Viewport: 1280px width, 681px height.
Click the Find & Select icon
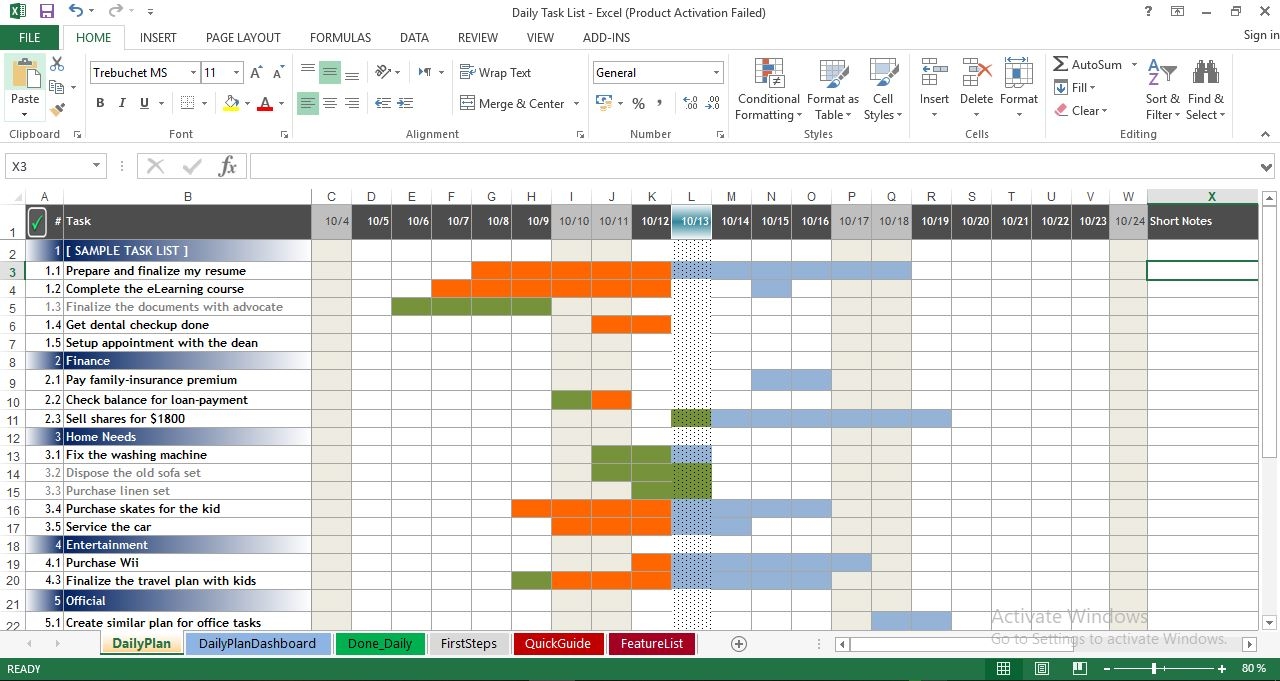pyautogui.click(x=1205, y=90)
